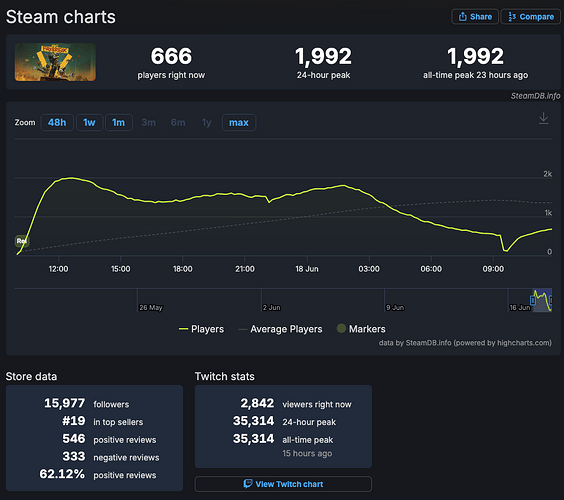Click the compare icon in Compare button
This screenshot has height=500, width=564.
click(x=512, y=17)
